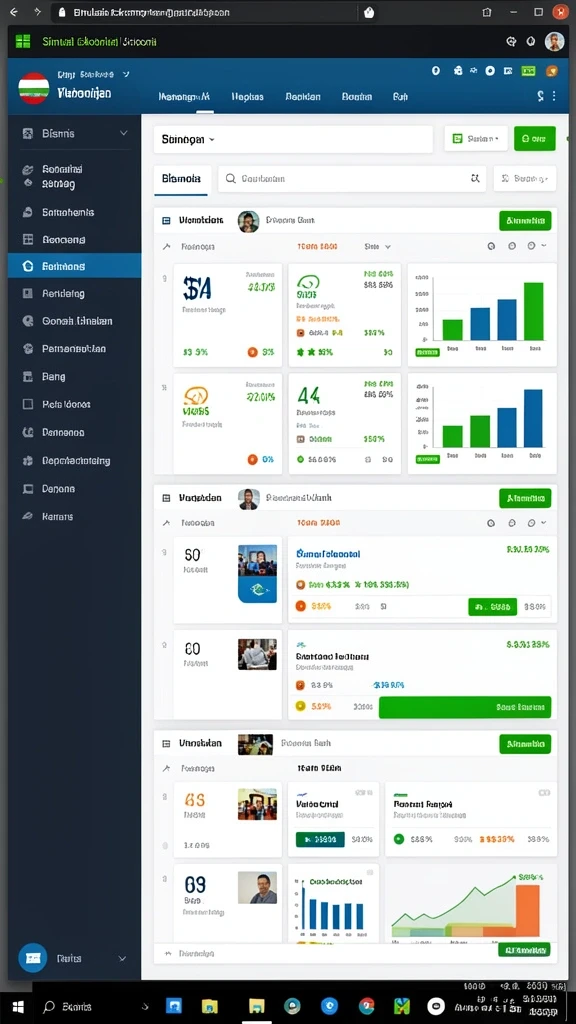Click the filter icon inside search bar right
The height and width of the screenshot is (1024, 576).
tap(475, 178)
